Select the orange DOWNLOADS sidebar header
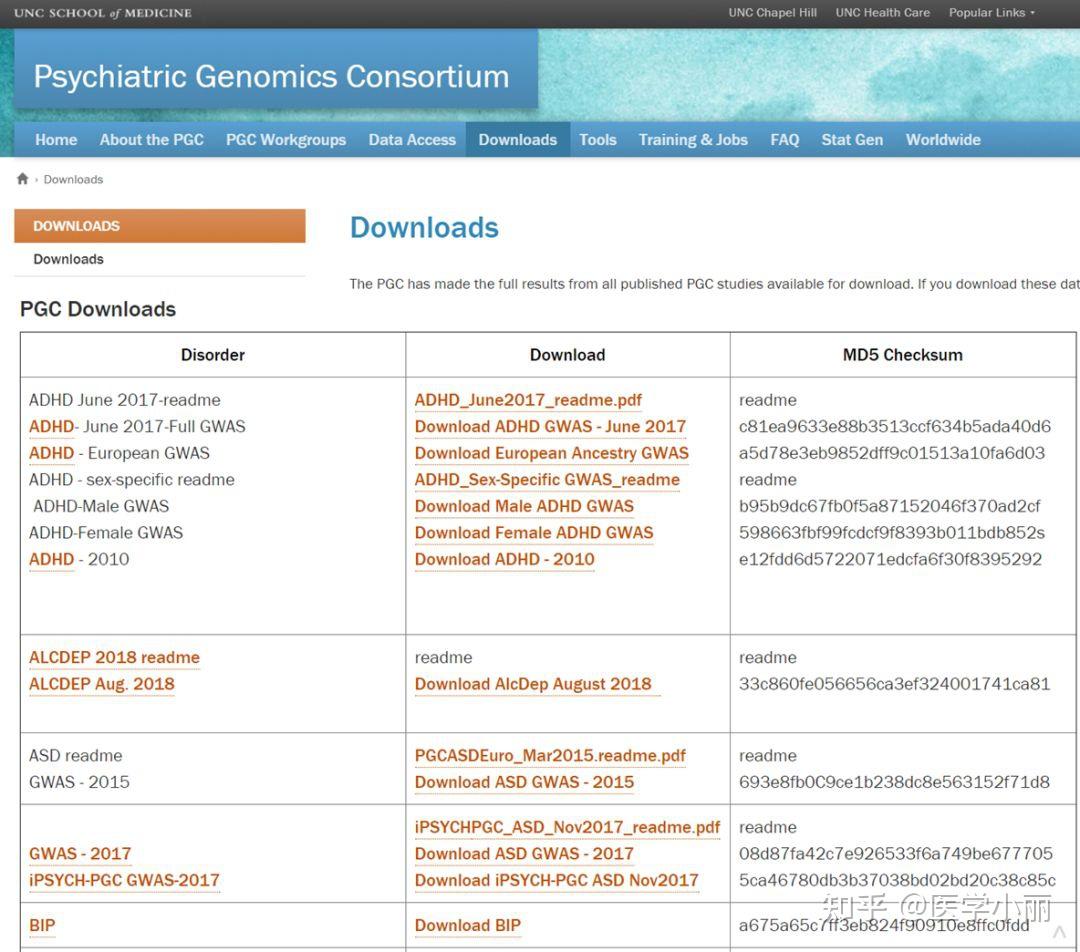The height and width of the screenshot is (952, 1080). coord(160,226)
